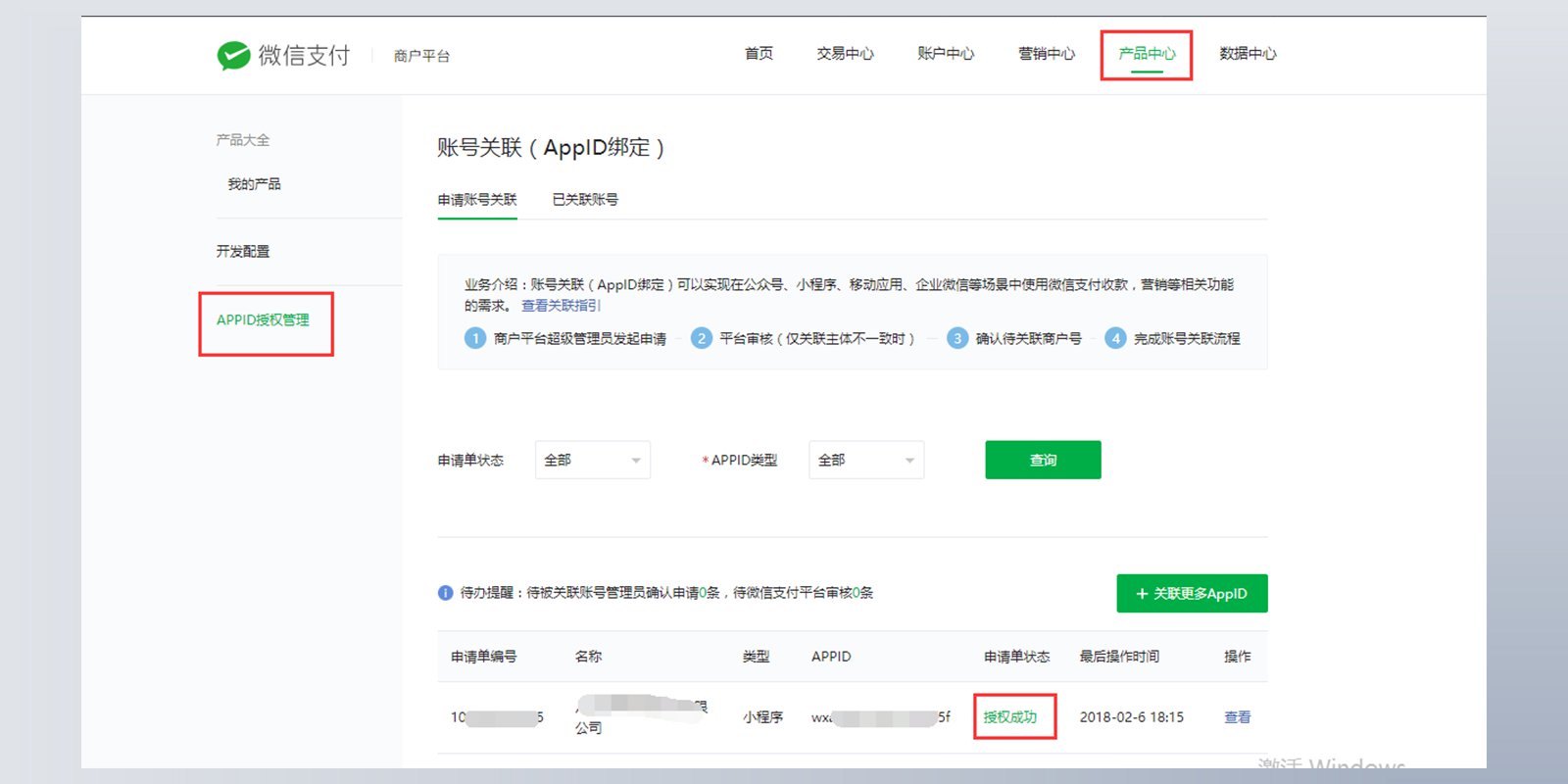Open 账户中心 in top navigation
The image size is (1568, 784).
(946, 54)
